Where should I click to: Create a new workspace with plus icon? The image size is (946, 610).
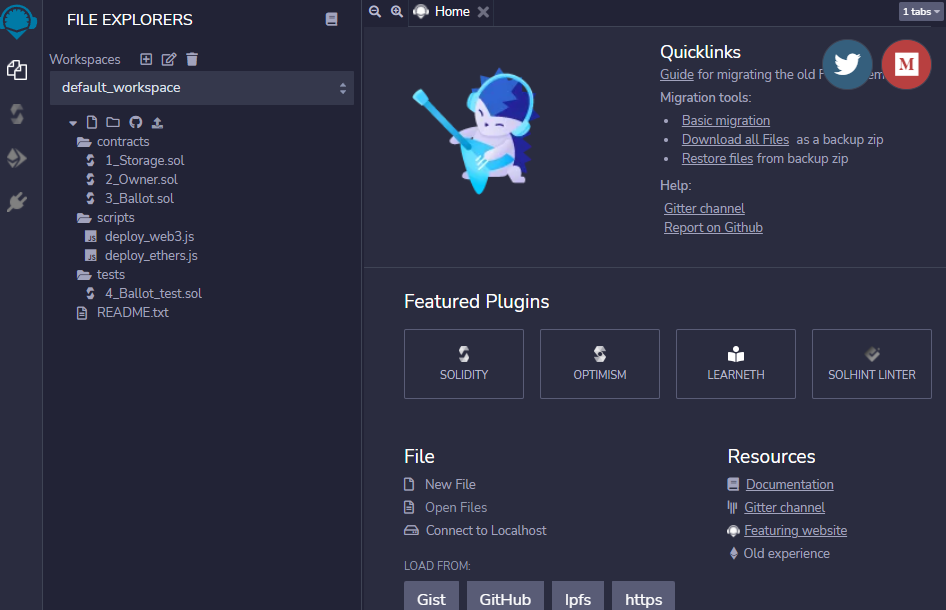(x=146, y=59)
